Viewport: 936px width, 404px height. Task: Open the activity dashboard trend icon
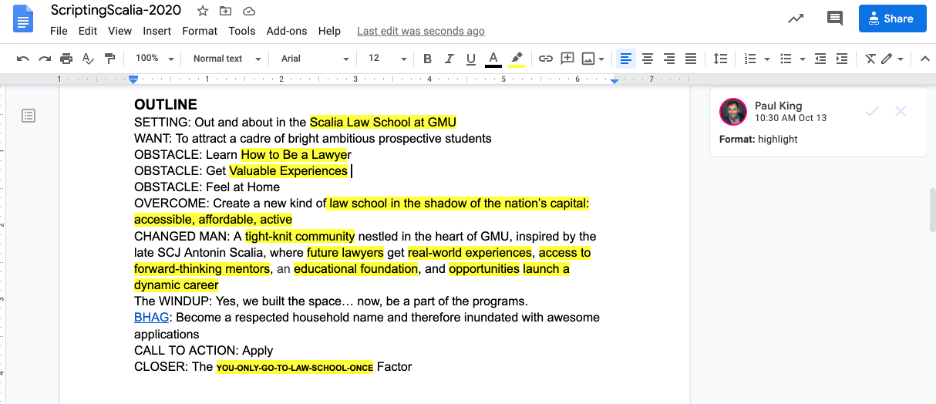(796, 18)
